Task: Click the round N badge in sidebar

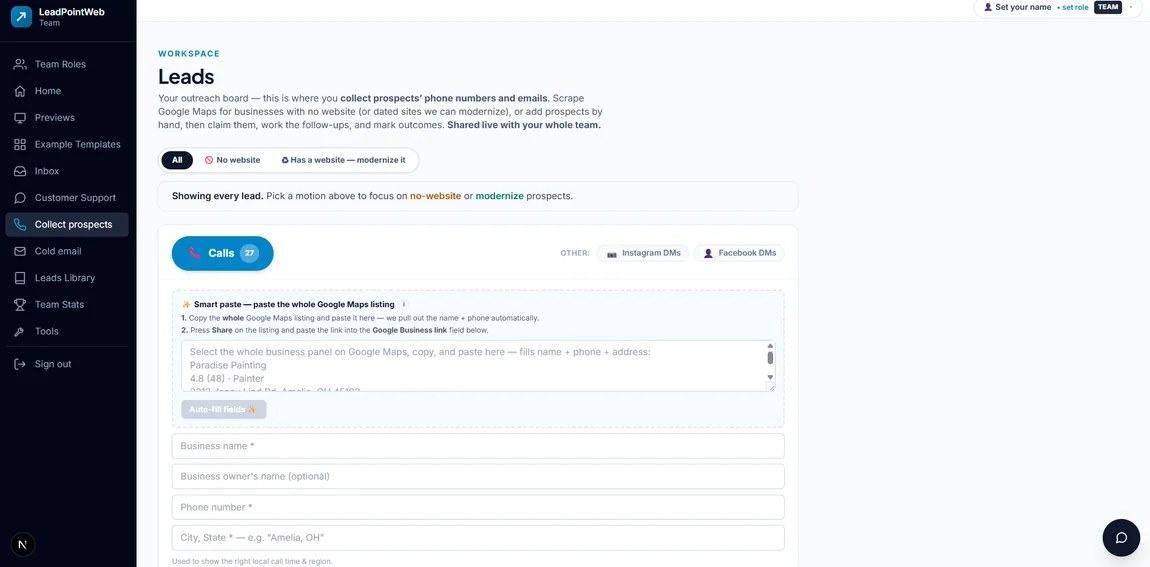Action: pyautogui.click(x=23, y=544)
